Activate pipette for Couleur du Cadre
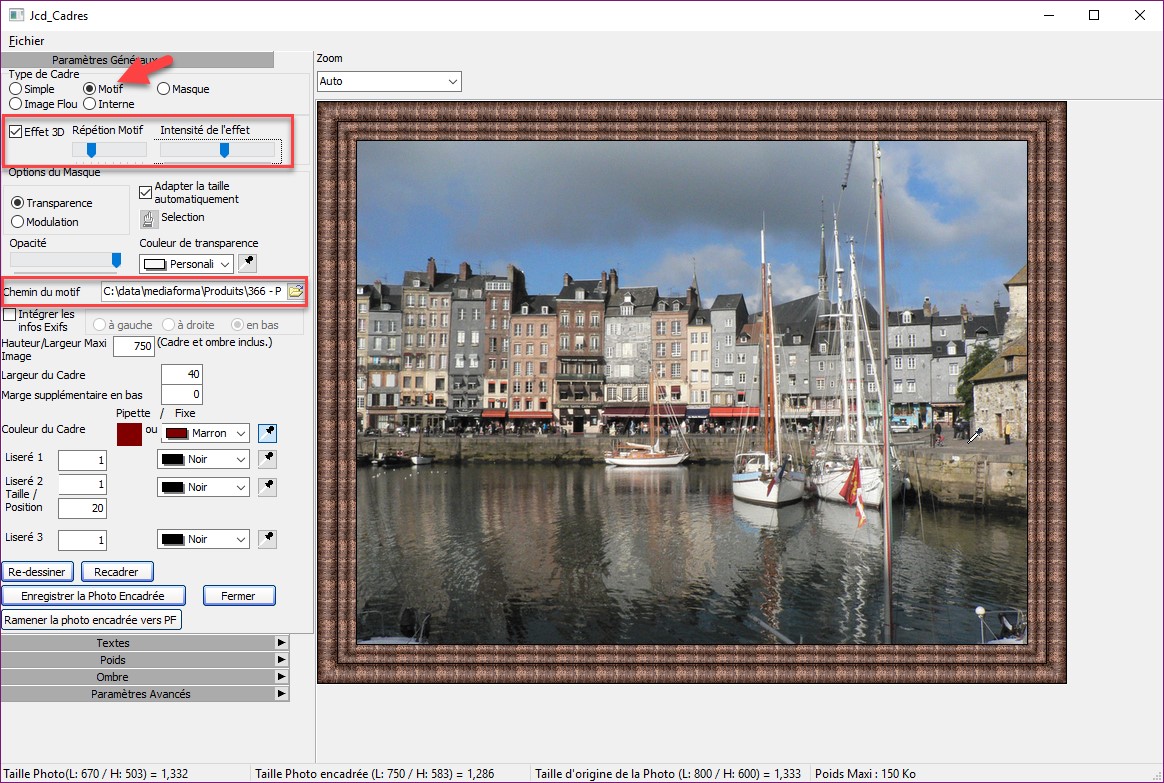The width and height of the screenshot is (1164, 783). point(267,433)
